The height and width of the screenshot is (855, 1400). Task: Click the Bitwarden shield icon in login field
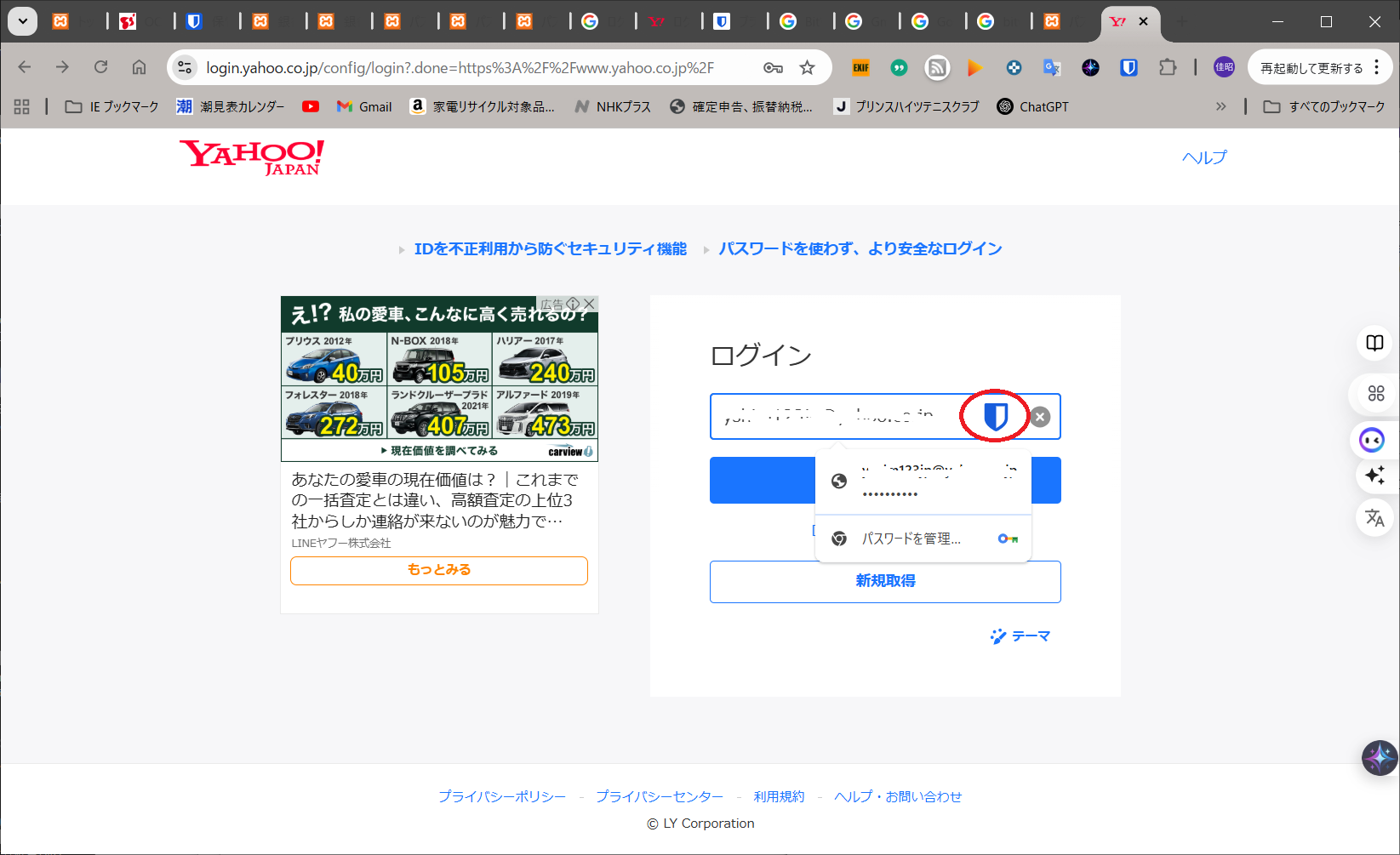pos(995,416)
